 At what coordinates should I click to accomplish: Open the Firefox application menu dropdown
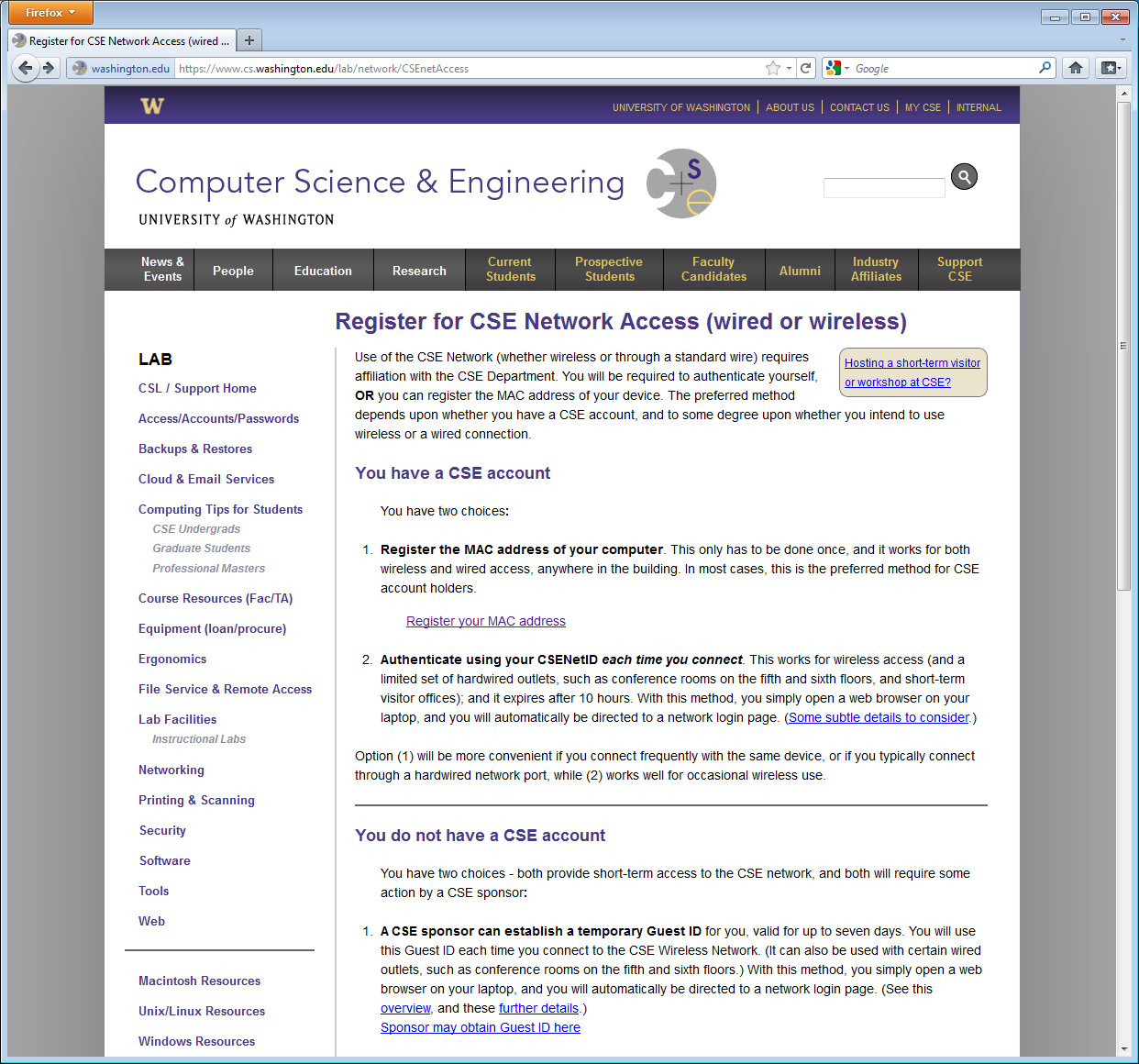click(x=50, y=13)
